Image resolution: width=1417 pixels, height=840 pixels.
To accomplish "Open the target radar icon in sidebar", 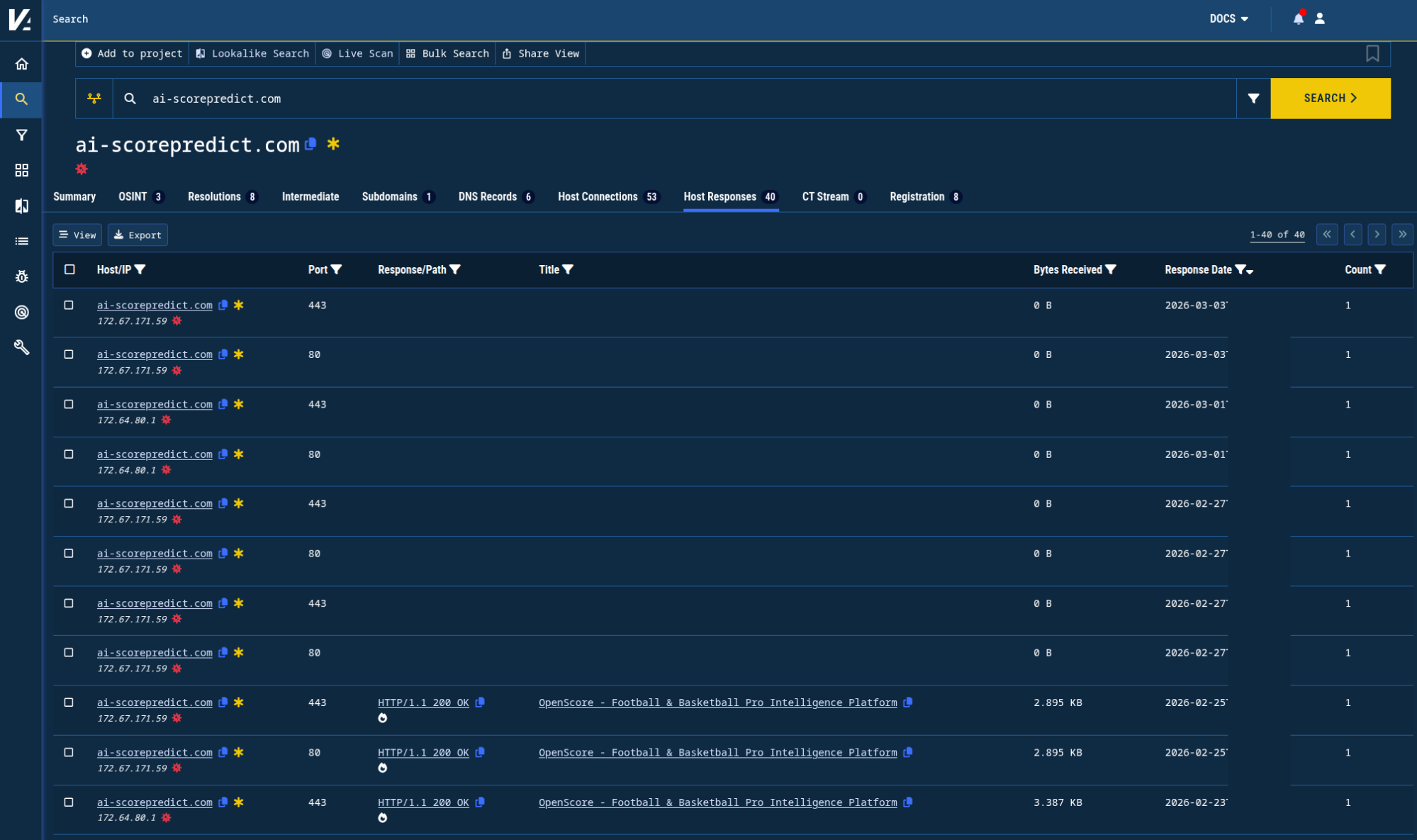I will click(x=22, y=312).
